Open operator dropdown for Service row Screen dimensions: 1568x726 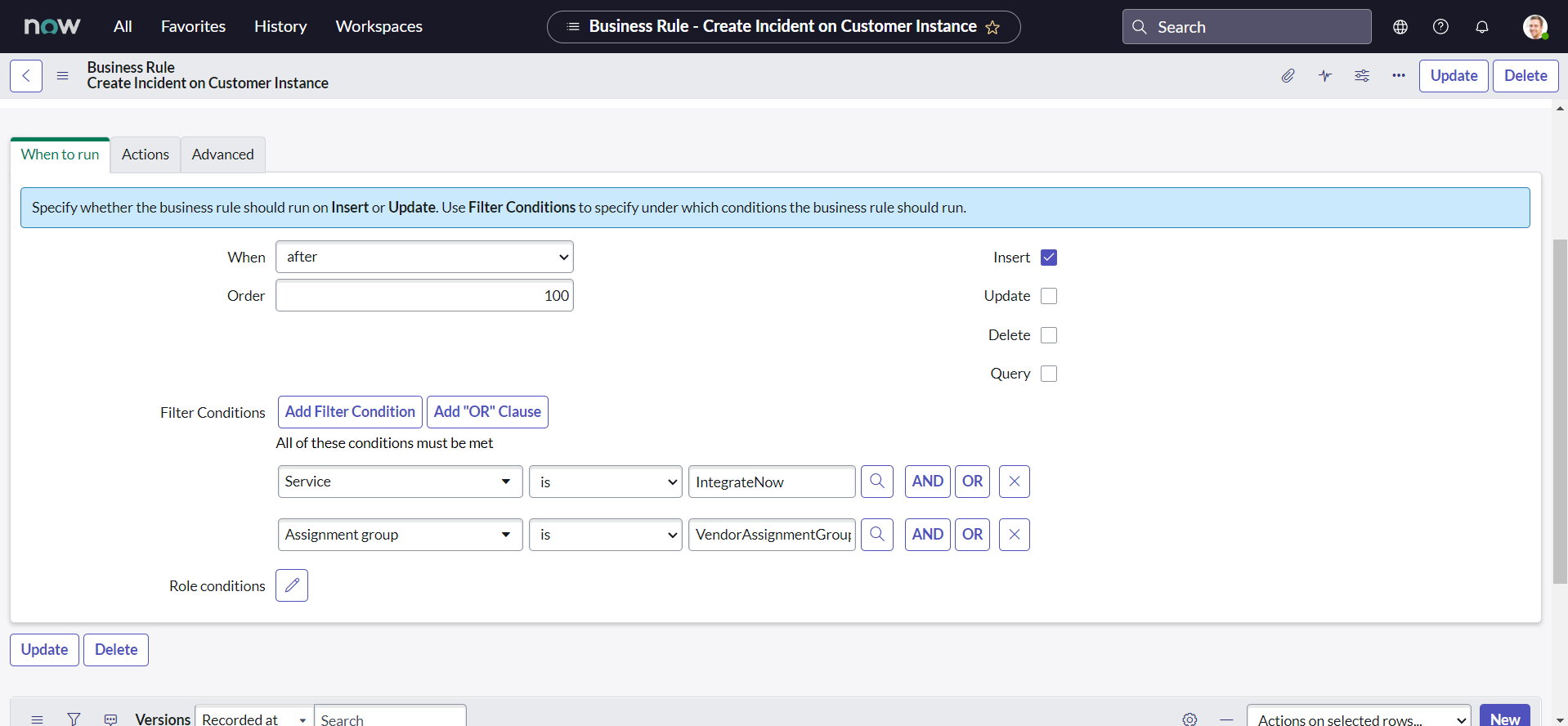tap(606, 482)
